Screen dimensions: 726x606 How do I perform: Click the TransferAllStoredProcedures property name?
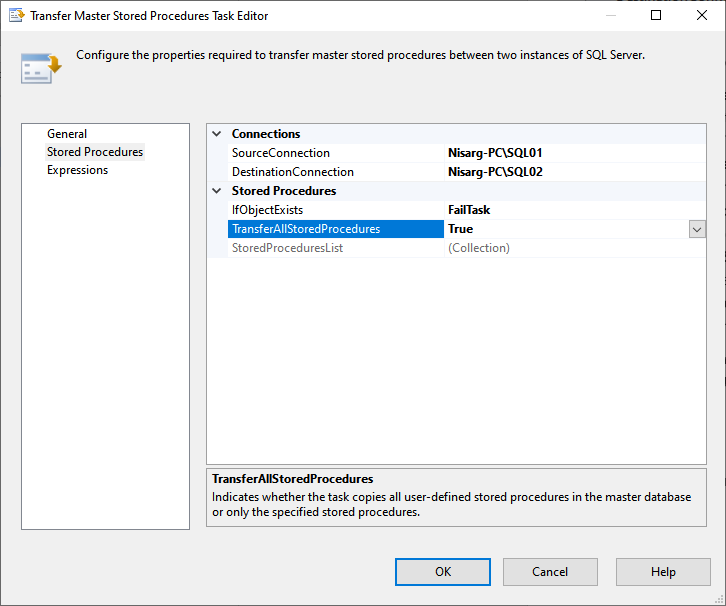point(306,229)
